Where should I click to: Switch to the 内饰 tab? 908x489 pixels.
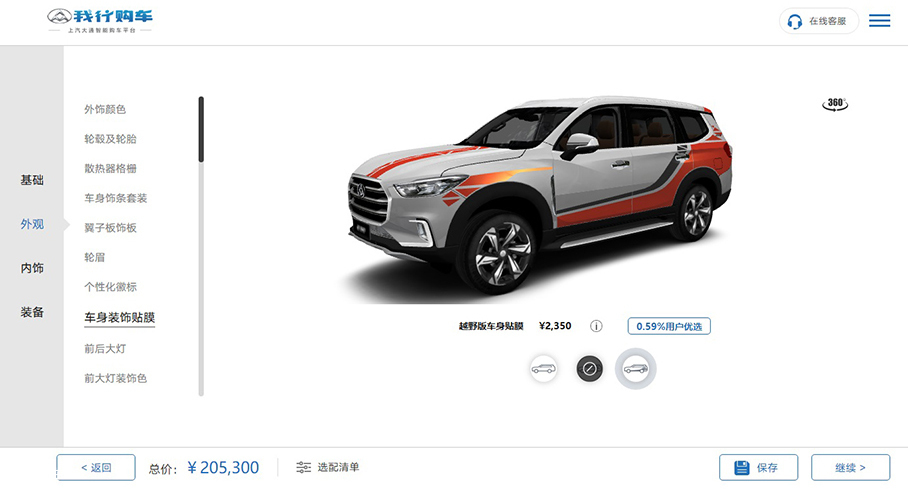[32, 268]
